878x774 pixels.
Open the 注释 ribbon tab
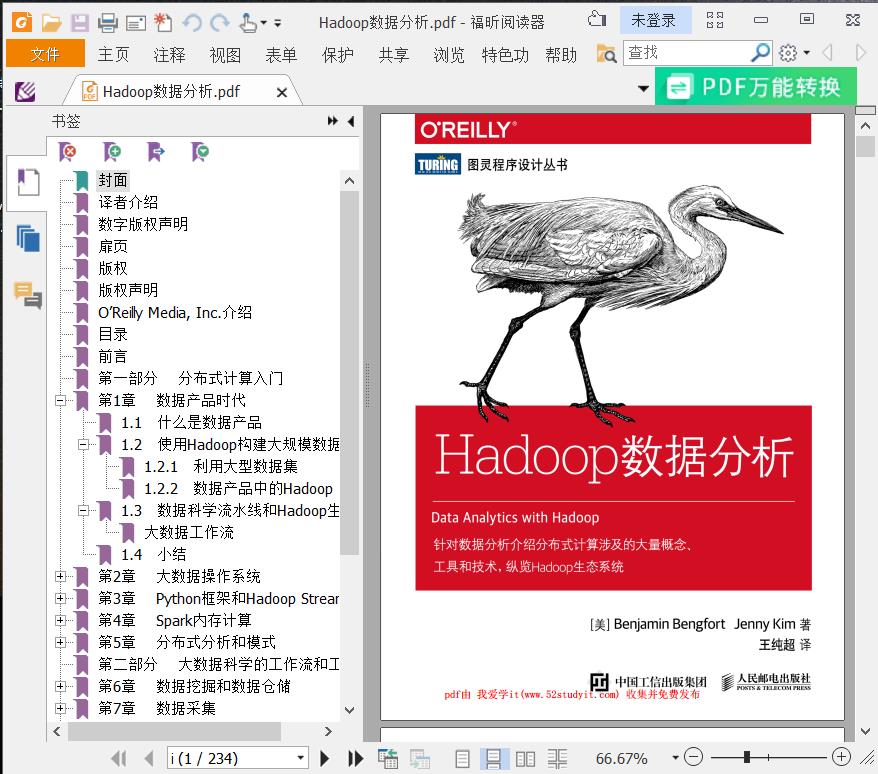pos(169,54)
